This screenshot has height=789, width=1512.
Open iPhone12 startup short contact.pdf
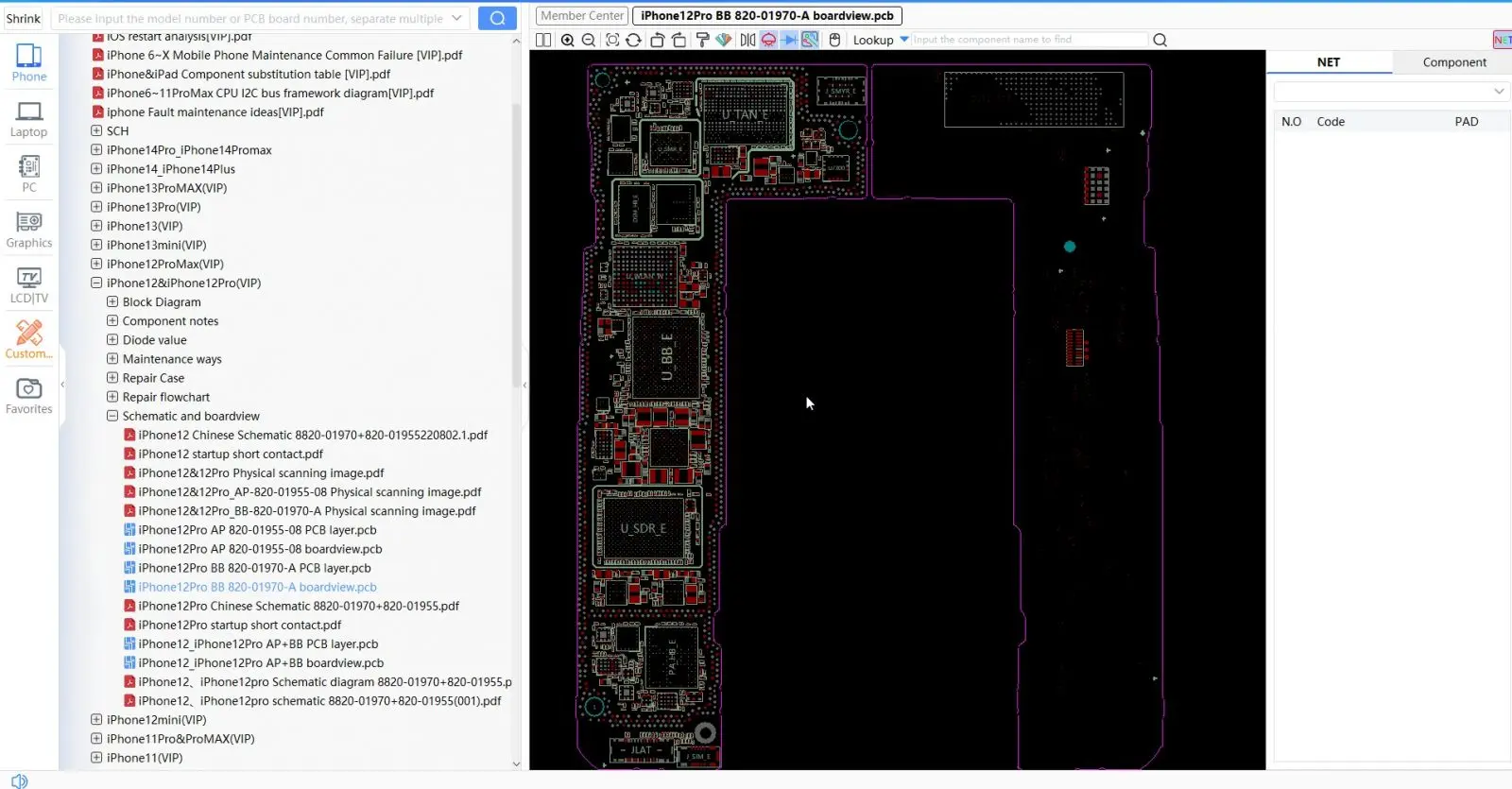231,455
